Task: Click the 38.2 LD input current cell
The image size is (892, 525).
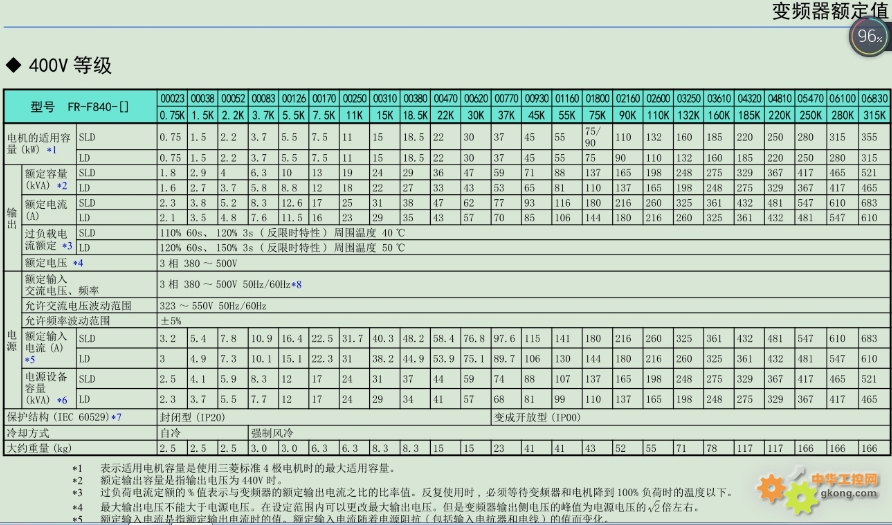Action: [383, 359]
